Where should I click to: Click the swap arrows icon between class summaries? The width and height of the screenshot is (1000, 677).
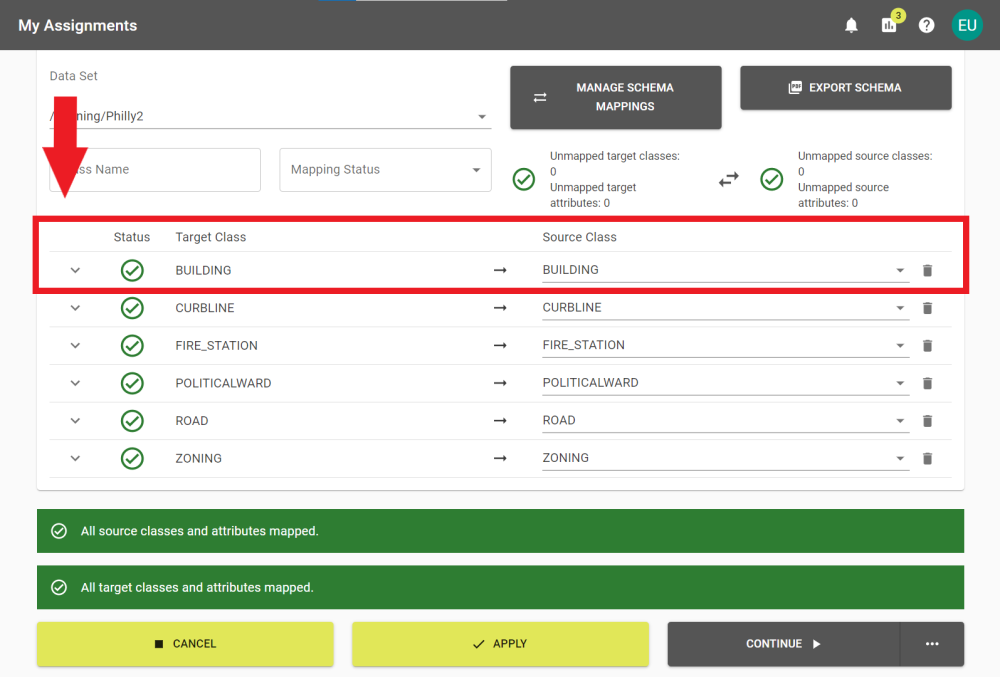[x=728, y=180]
